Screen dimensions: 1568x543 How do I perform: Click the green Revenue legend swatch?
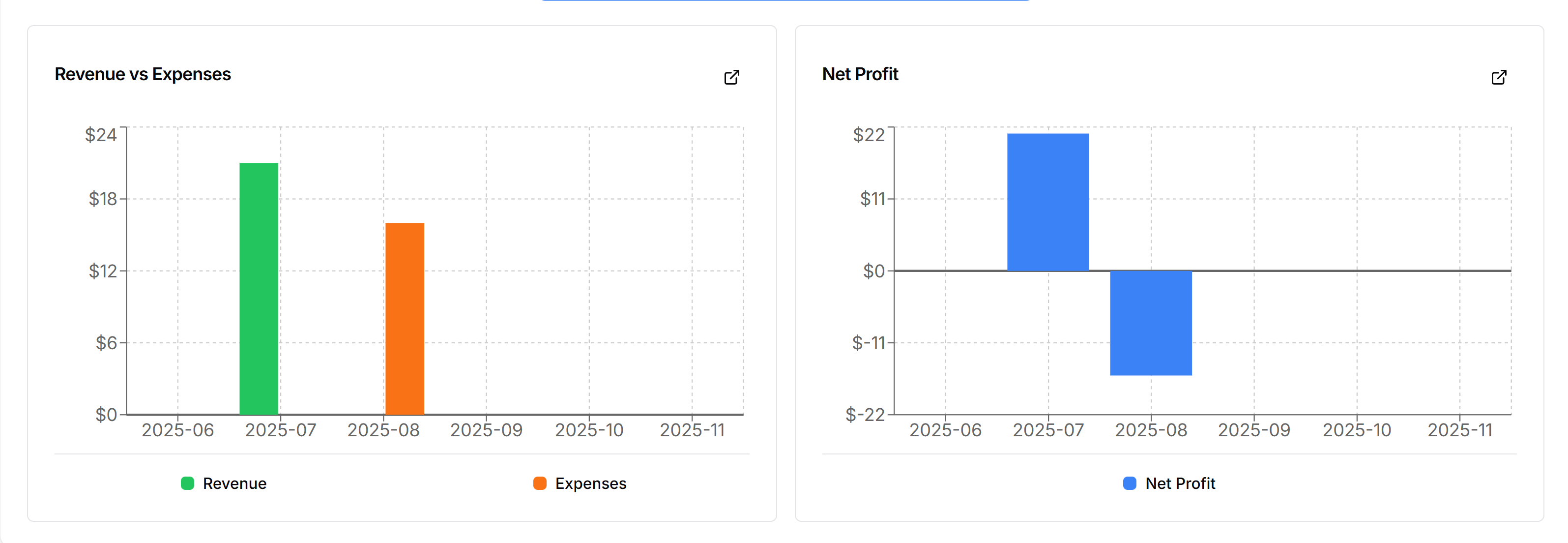pyautogui.click(x=187, y=483)
